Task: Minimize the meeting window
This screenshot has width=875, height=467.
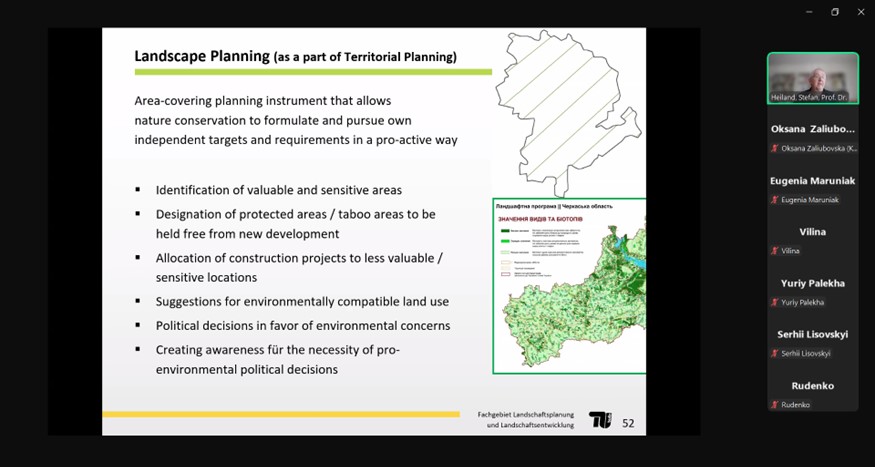Action: (807, 12)
